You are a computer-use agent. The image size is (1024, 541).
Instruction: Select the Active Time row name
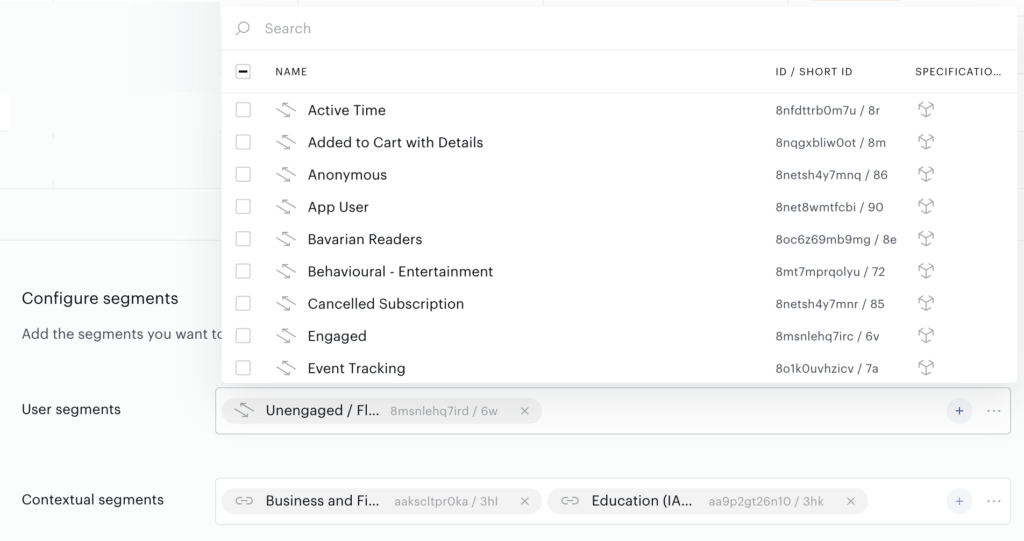click(x=347, y=110)
